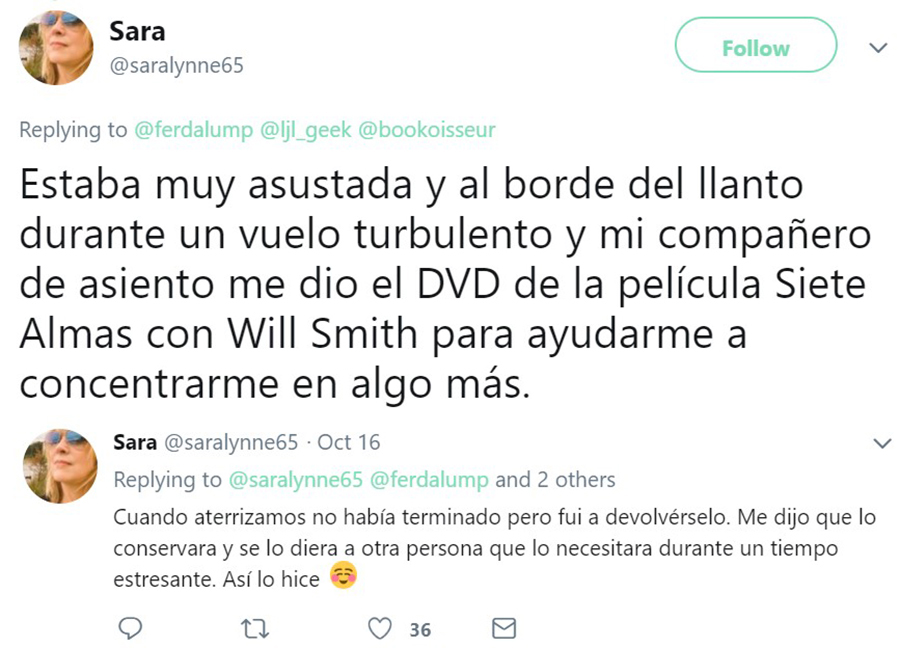Image resolution: width=900 pixels, height=648 pixels.
Task: Open the @saralynne65 handle under name
Action: pos(177,65)
